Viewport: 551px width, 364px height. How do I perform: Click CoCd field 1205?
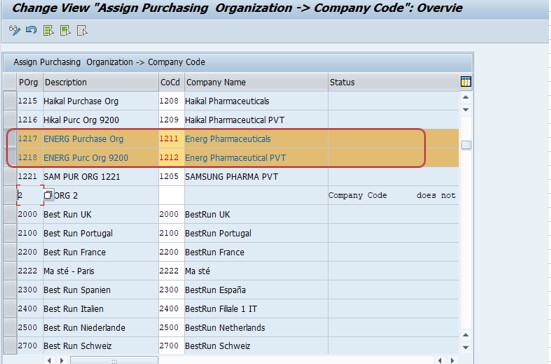tap(171, 176)
